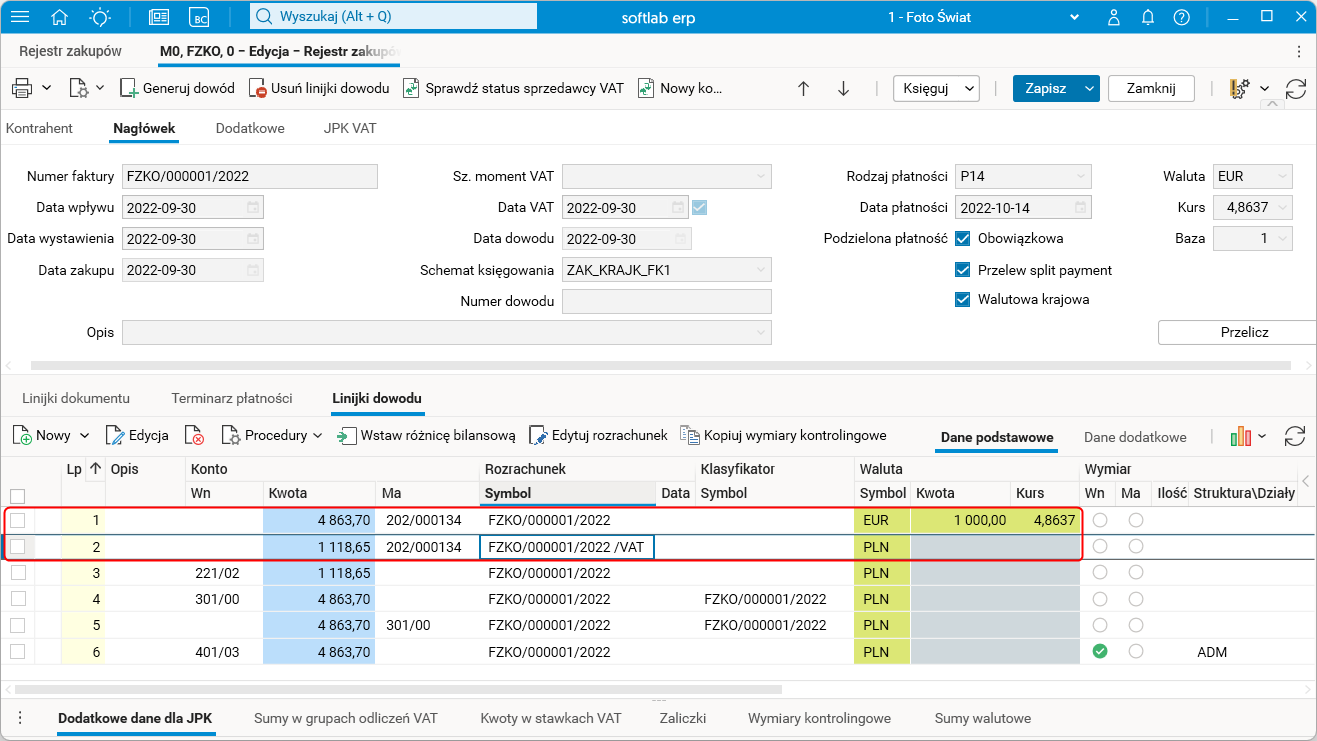Viewport: 1317px width, 741px height.
Task: Toggle Przelew split payment checkbox
Action: (x=963, y=270)
